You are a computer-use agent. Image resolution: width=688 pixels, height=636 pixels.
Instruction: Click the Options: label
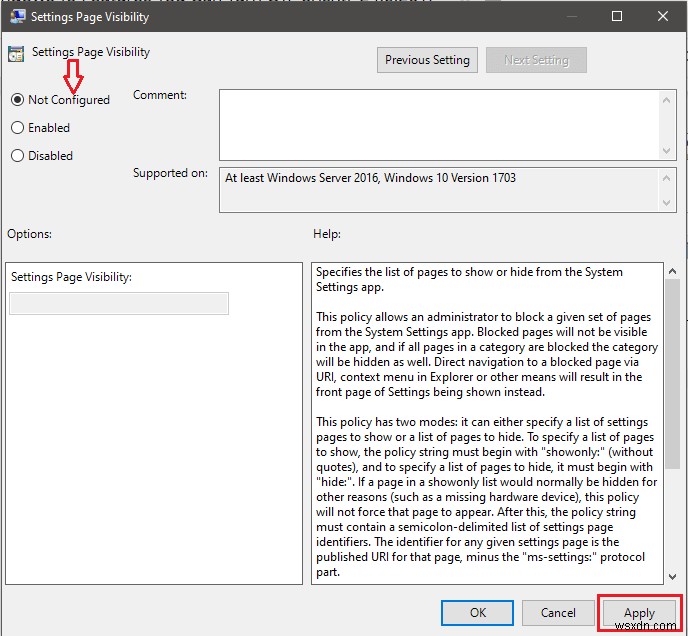click(x=29, y=234)
